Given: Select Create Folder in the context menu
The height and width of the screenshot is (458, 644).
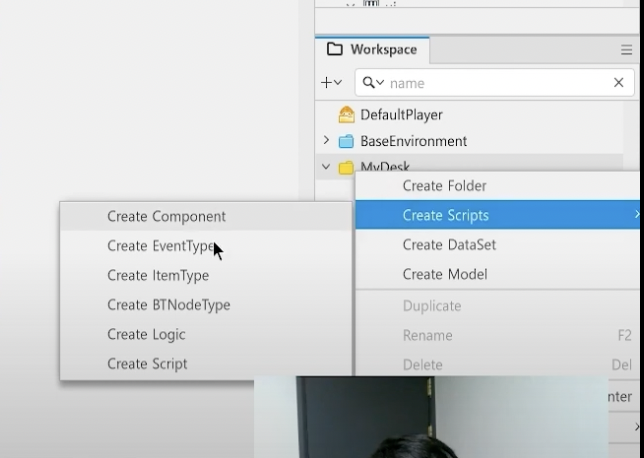Looking at the screenshot, I should [x=498, y=186].
